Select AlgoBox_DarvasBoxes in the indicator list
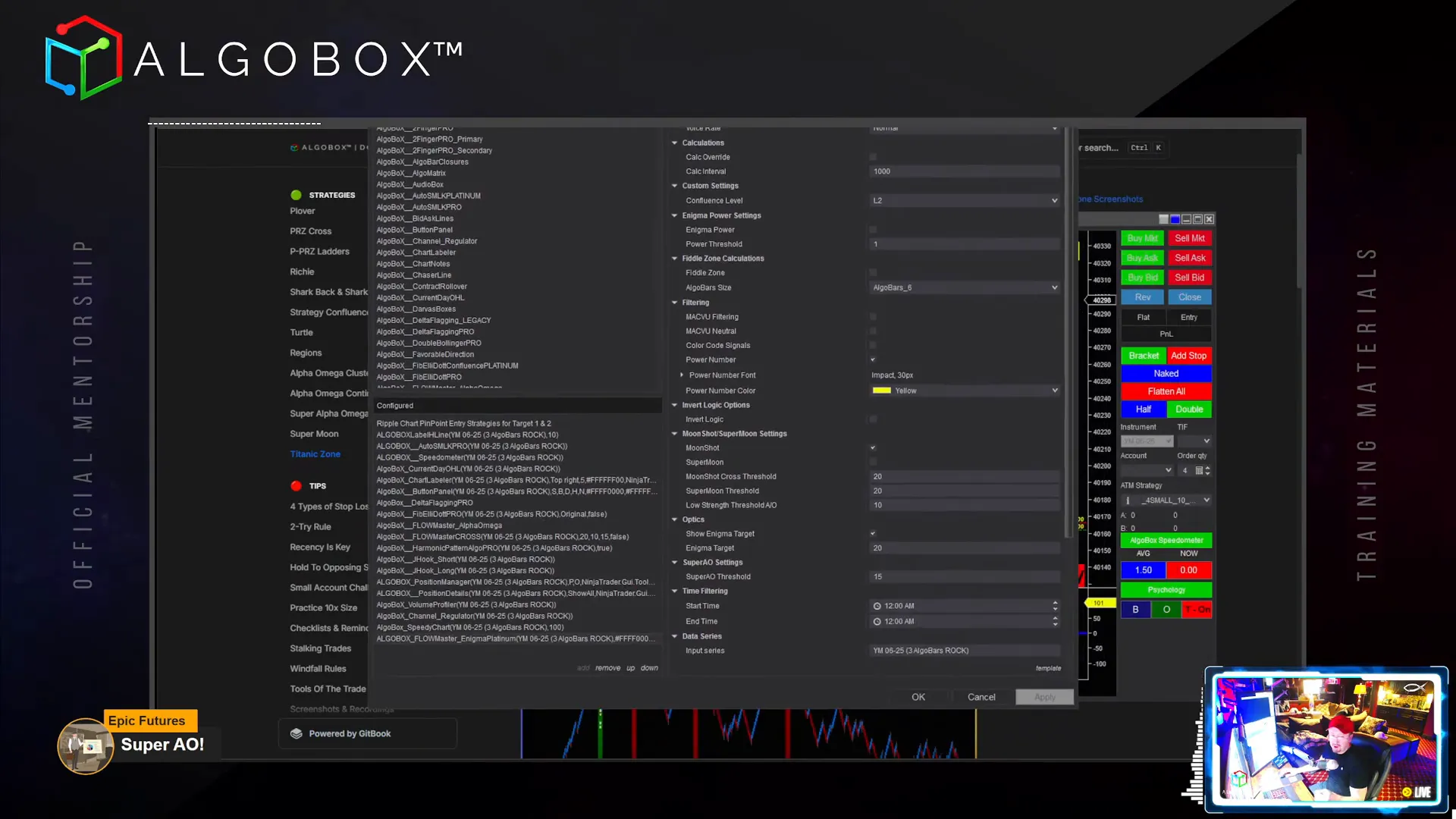 click(416, 309)
